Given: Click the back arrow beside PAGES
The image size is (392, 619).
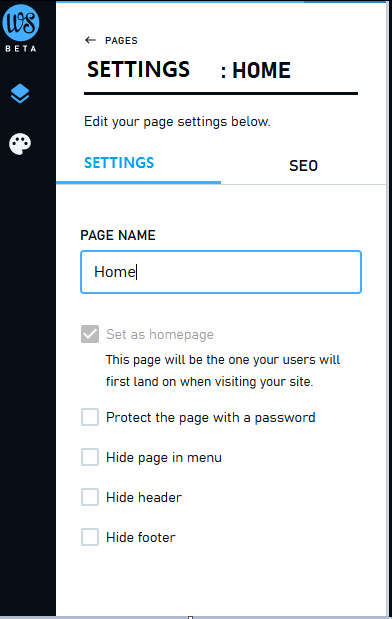Looking at the screenshot, I should [90, 40].
